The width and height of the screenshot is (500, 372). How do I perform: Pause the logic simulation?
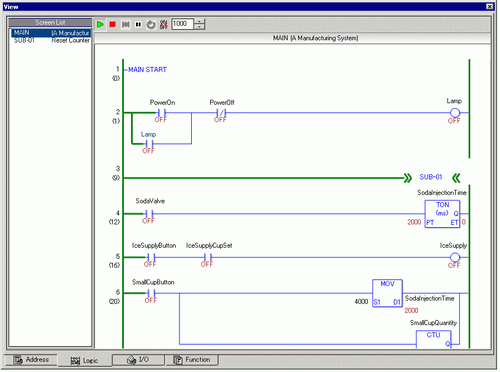coord(138,25)
